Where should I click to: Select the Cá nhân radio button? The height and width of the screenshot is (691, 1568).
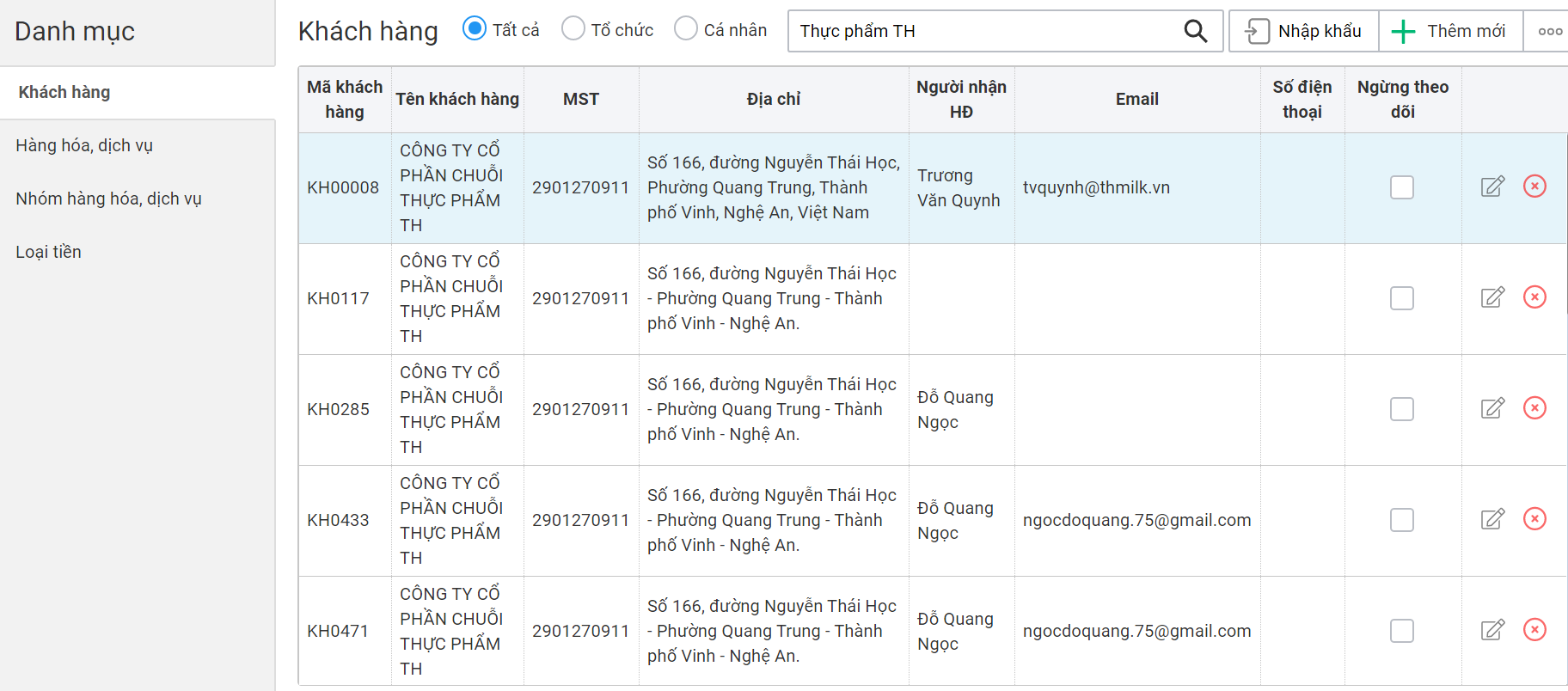click(x=686, y=28)
